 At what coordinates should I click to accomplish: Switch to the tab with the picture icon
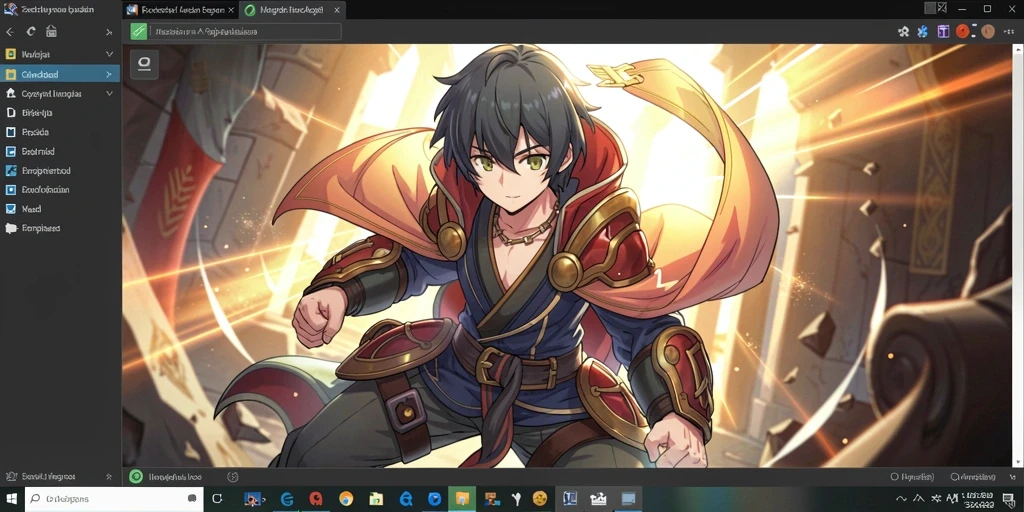(180, 10)
